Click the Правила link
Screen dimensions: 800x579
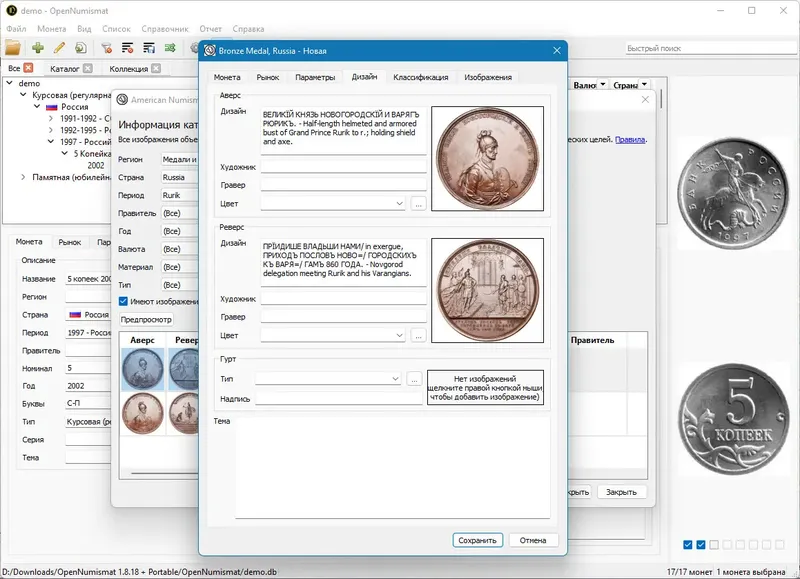point(630,140)
